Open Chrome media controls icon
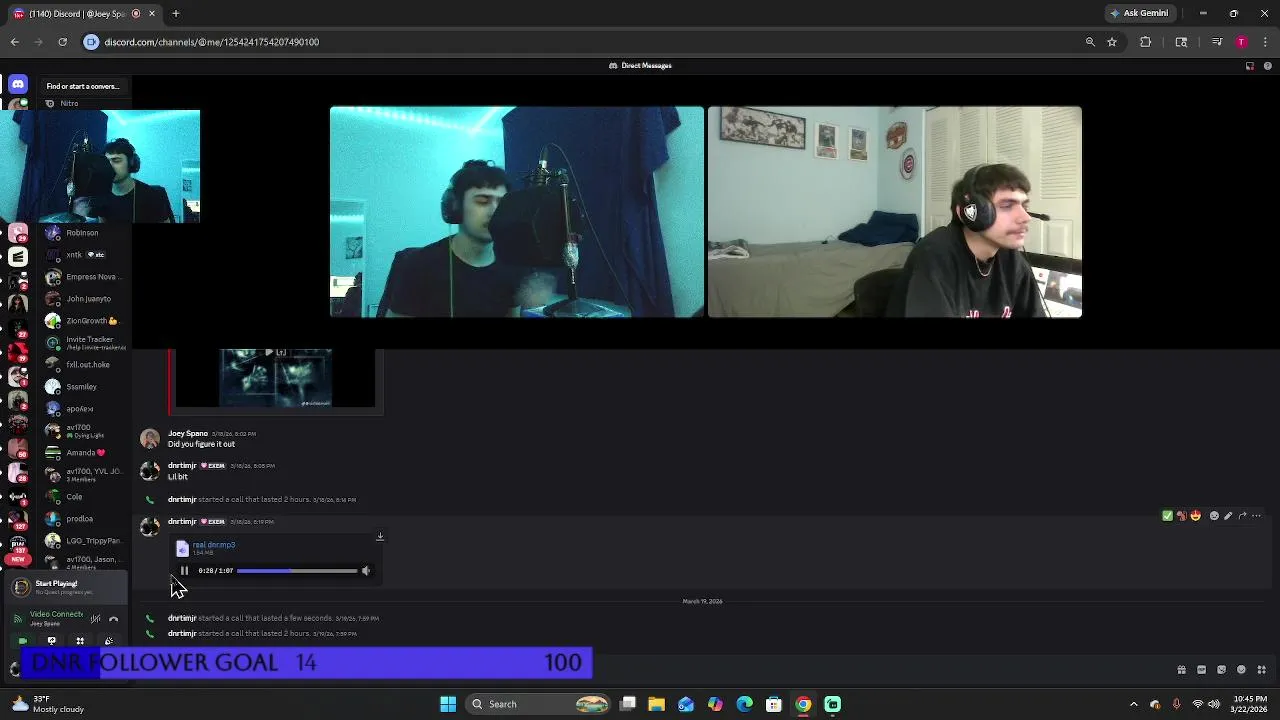The width and height of the screenshot is (1280, 720). tap(1217, 42)
